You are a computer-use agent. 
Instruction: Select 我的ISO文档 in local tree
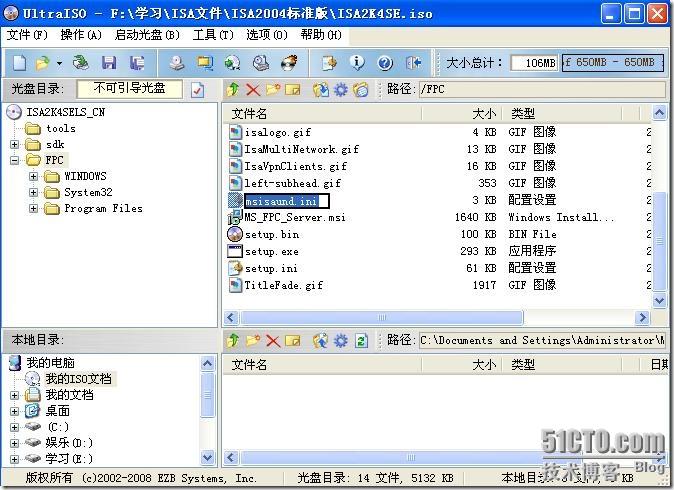click(x=79, y=379)
